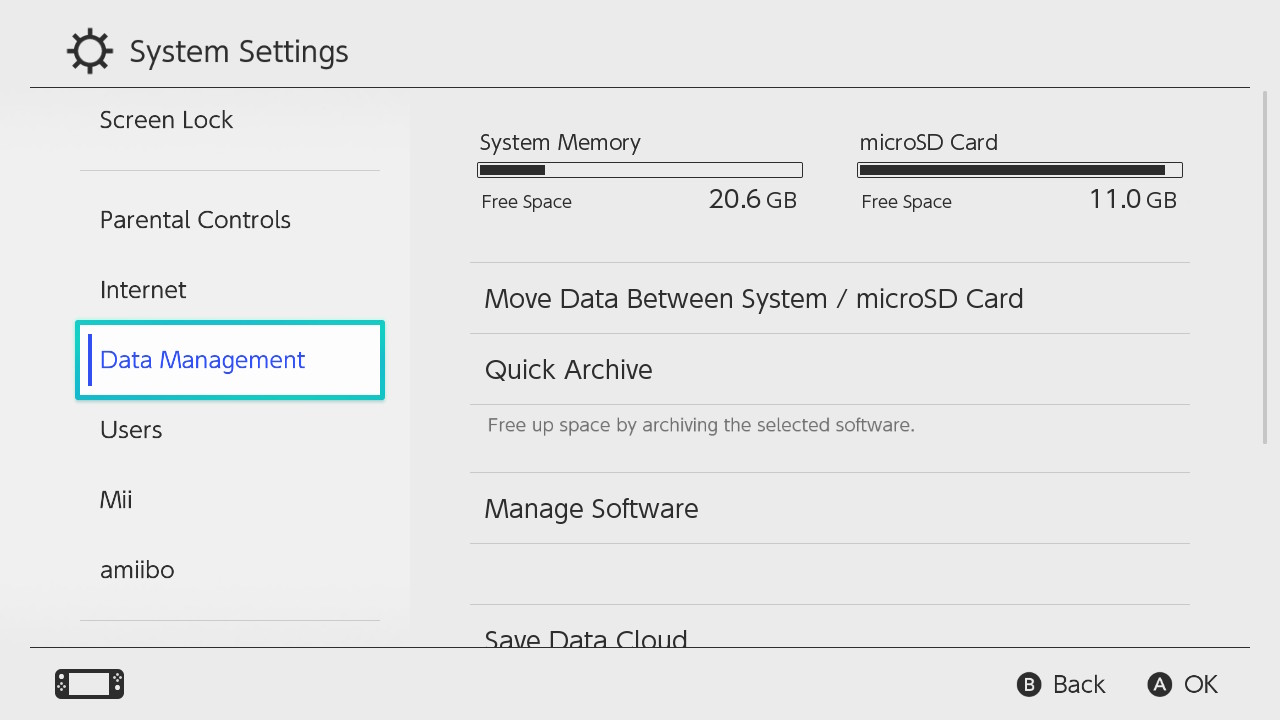
Task: Select the Data Management sidebar item
Action: tap(203, 360)
